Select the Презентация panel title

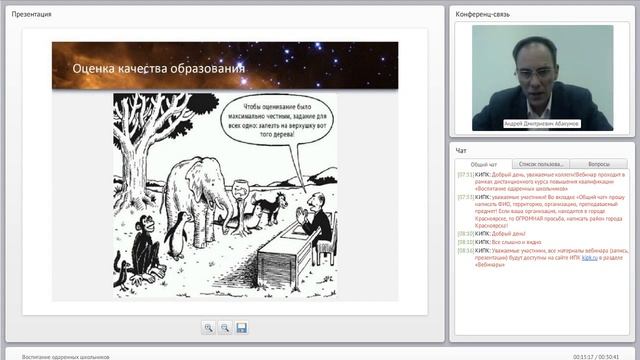click(31, 14)
